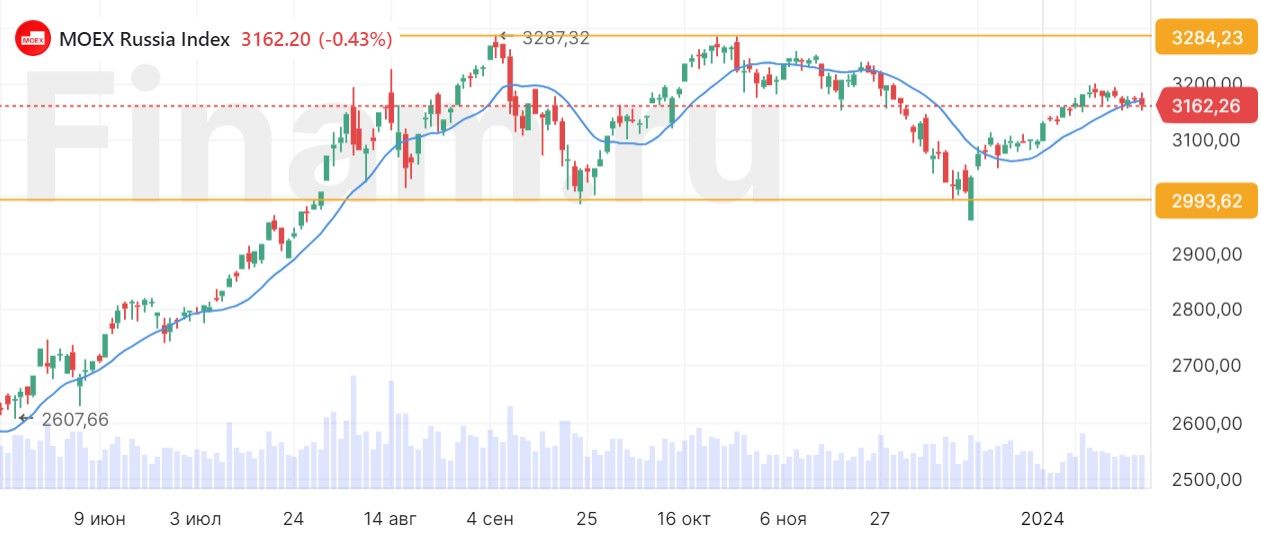Click the 3100,00 price axis label
1261x534 pixels.
tap(1208, 141)
